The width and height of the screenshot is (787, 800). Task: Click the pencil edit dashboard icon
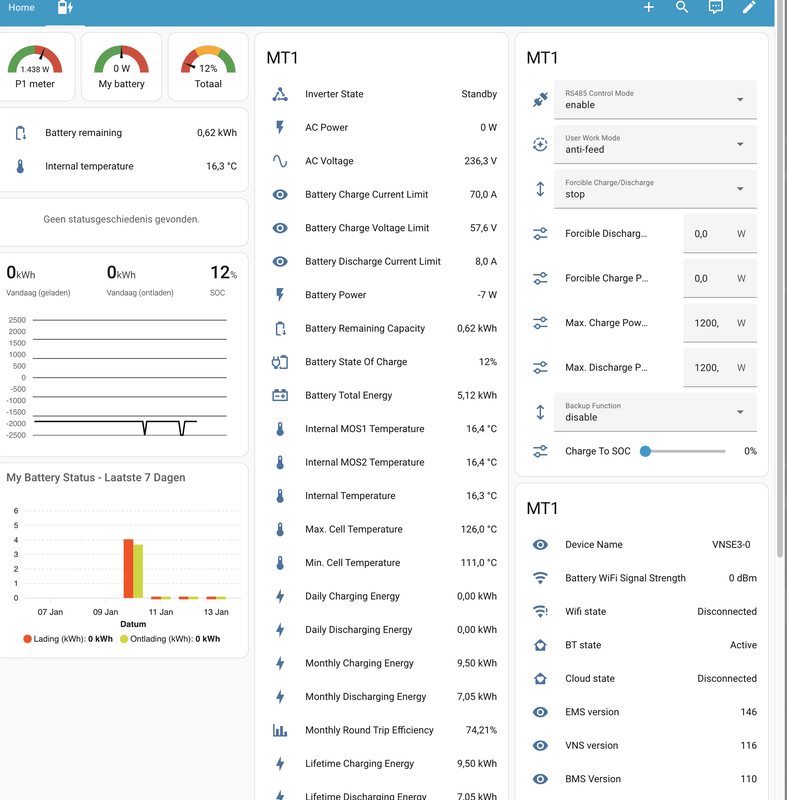pos(749,7)
